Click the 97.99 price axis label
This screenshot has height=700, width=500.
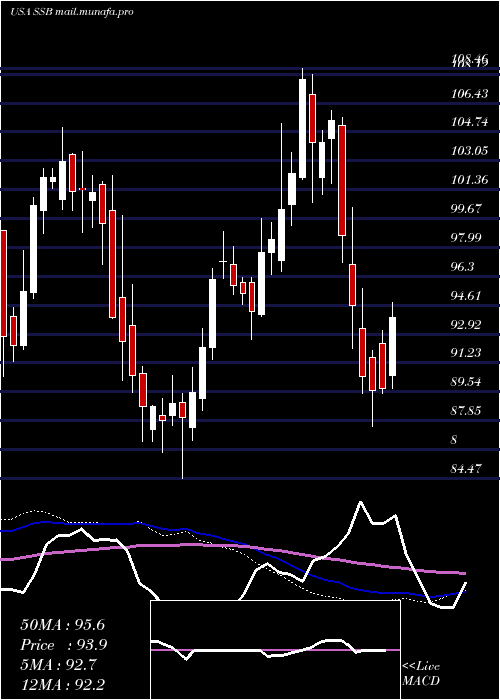467,238
